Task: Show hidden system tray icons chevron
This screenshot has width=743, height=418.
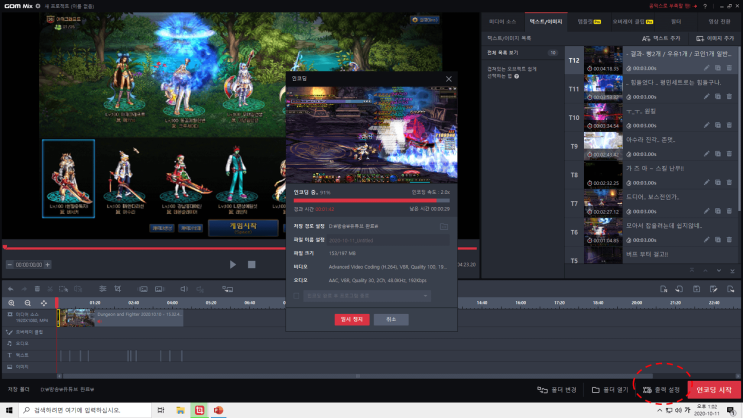Action: (659, 410)
